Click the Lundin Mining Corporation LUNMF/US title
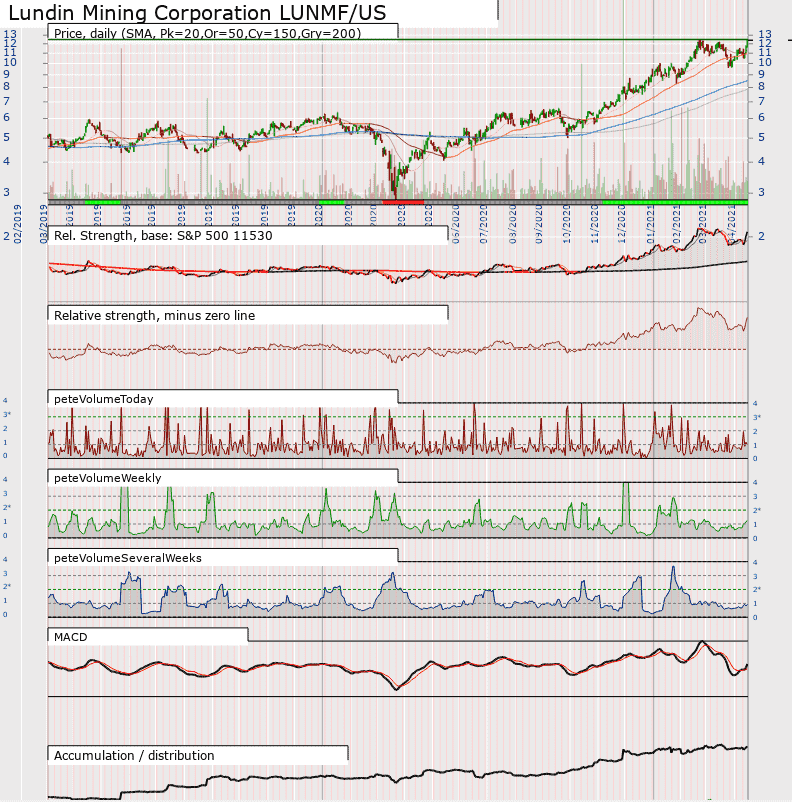792x802 pixels. pyautogui.click(x=197, y=13)
